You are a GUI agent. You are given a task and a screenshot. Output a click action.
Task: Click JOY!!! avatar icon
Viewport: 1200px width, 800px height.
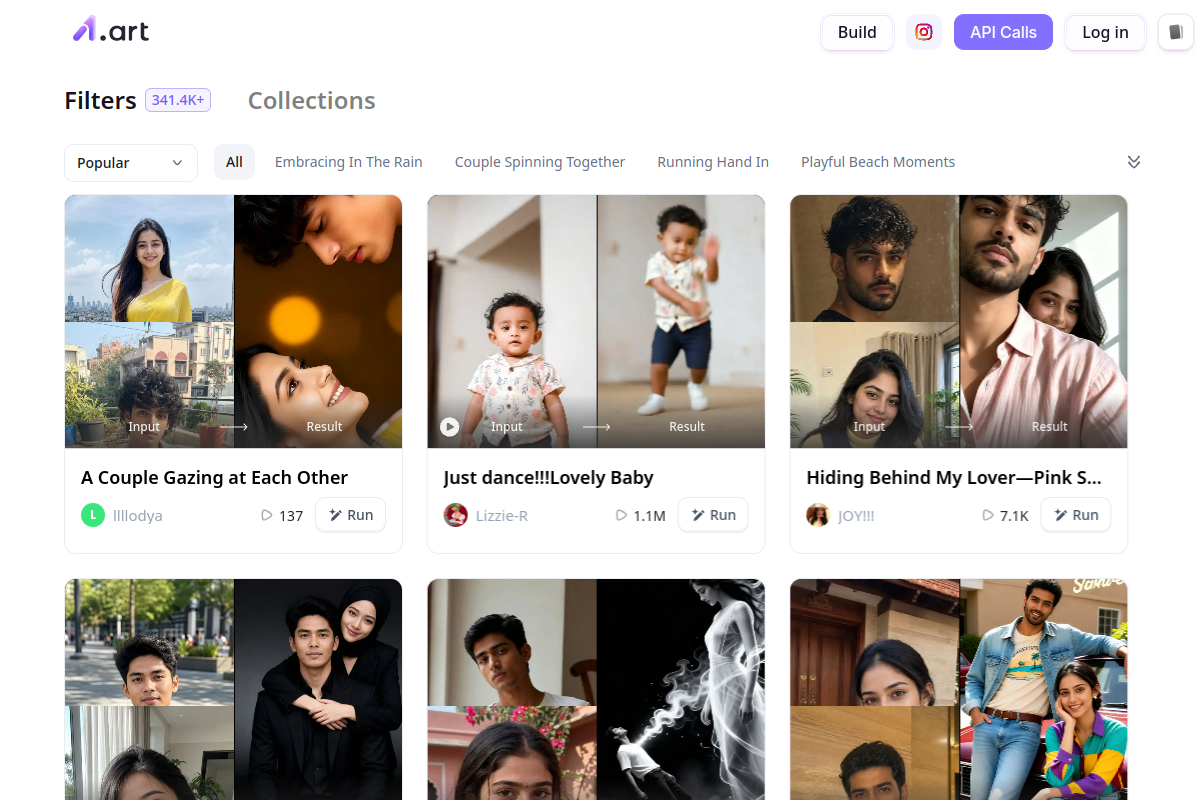tap(818, 515)
